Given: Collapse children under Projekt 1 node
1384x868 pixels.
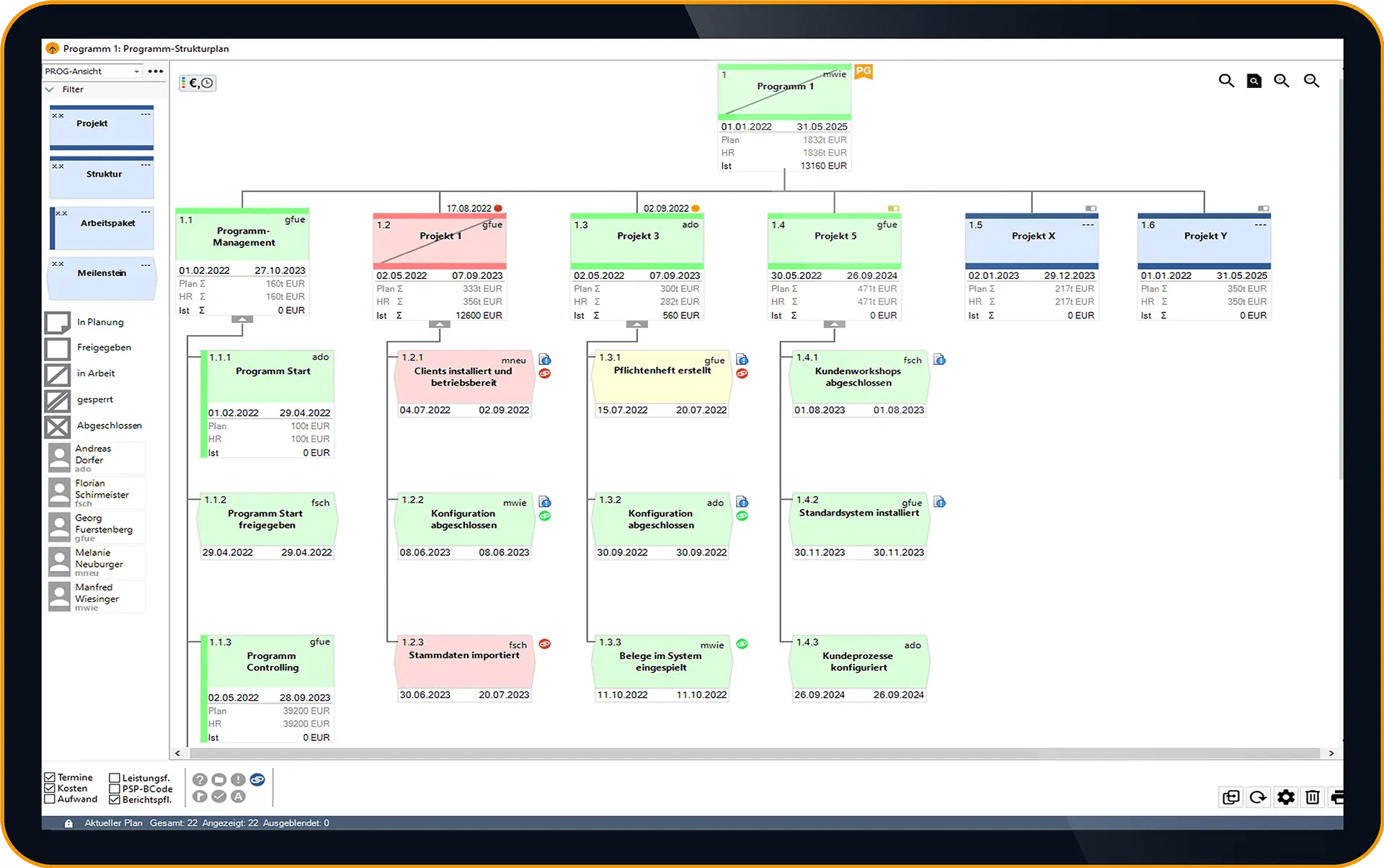Looking at the screenshot, I should point(439,324).
